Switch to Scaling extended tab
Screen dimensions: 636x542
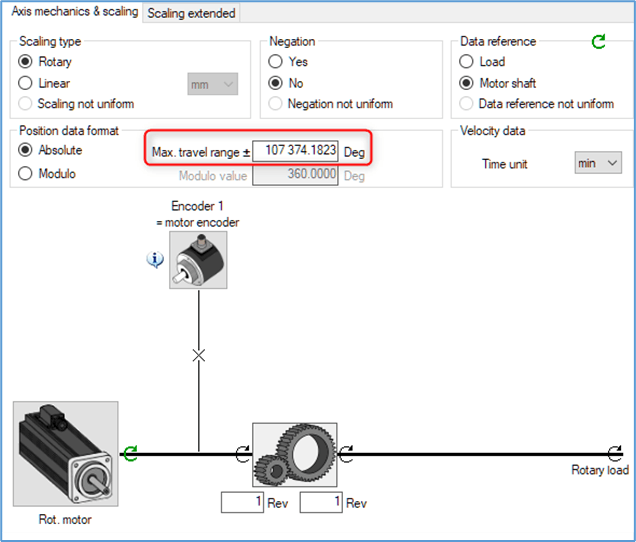click(192, 13)
